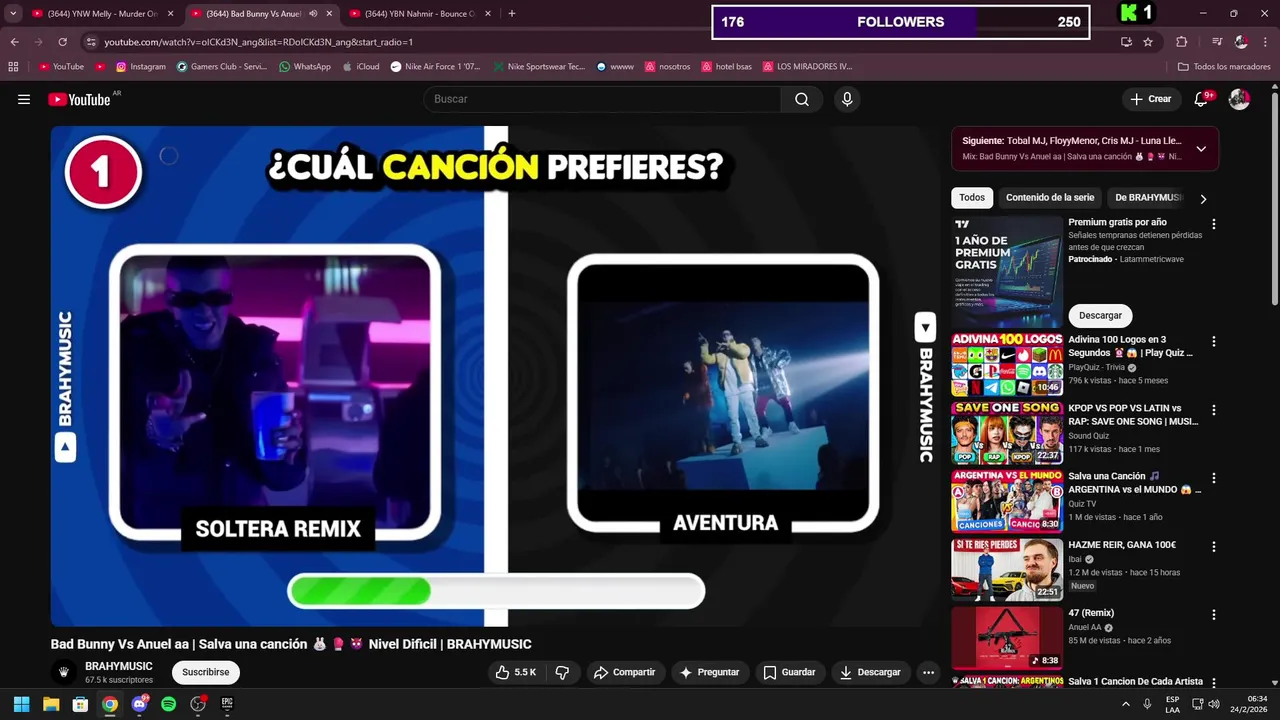Click the Descargar button below the video
This screenshot has width=1280, height=720.
pyautogui.click(x=870, y=672)
